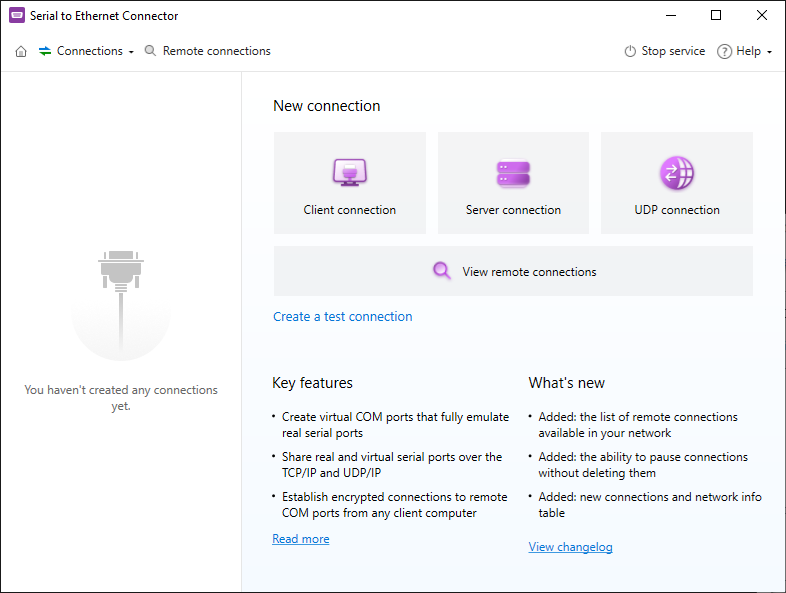Click the app logo in title bar
Screen dimensions: 786x593
(x=16, y=16)
